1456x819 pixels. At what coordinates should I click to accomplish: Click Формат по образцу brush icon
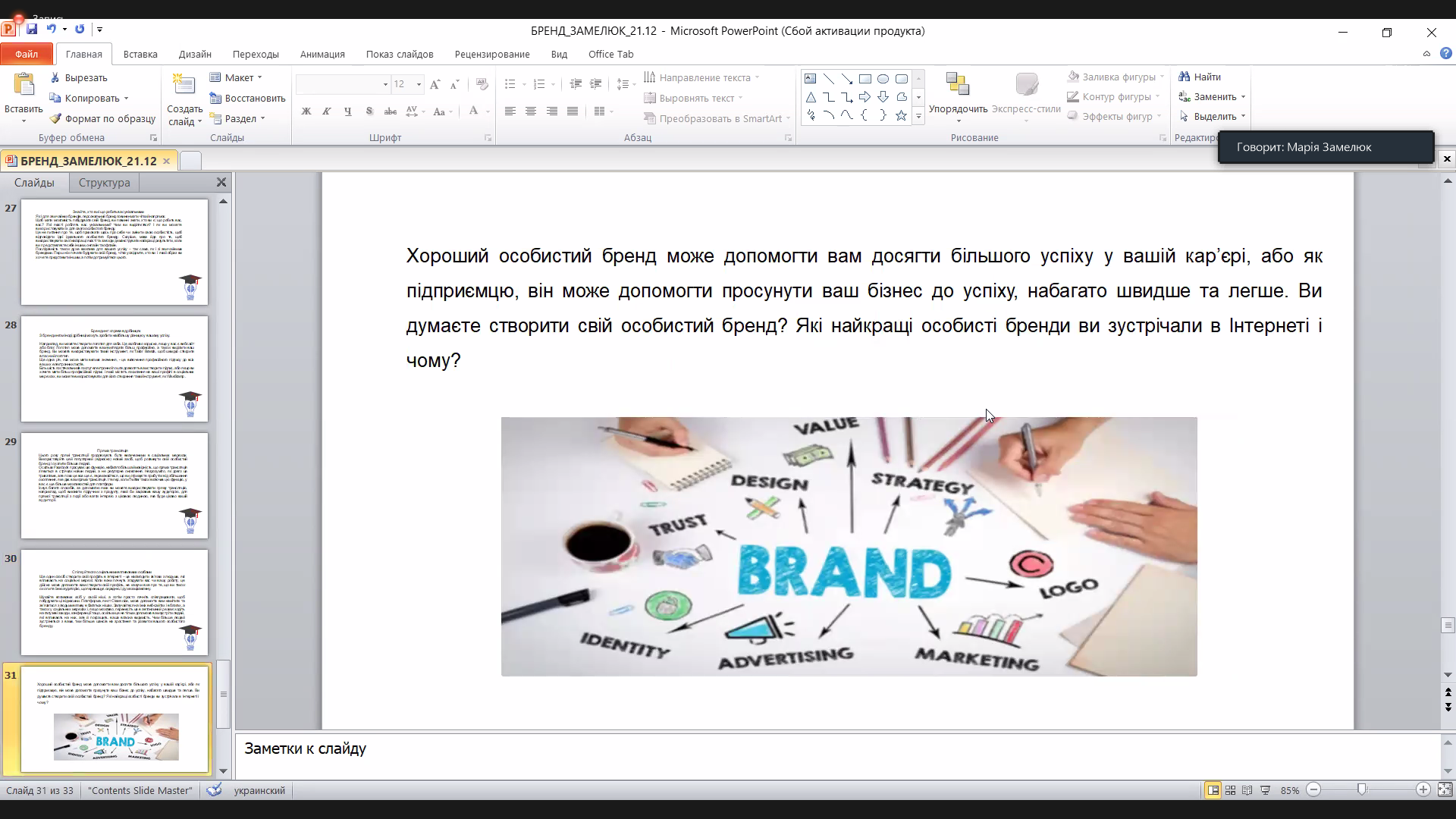[x=55, y=118]
